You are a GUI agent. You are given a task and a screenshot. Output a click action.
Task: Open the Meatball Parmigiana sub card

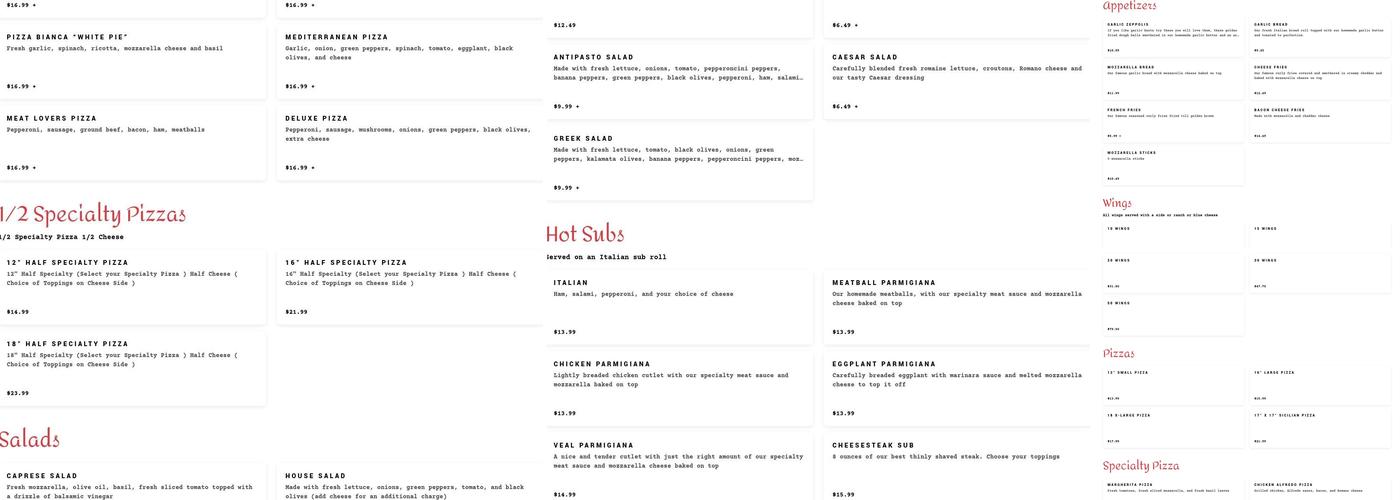click(x=957, y=306)
